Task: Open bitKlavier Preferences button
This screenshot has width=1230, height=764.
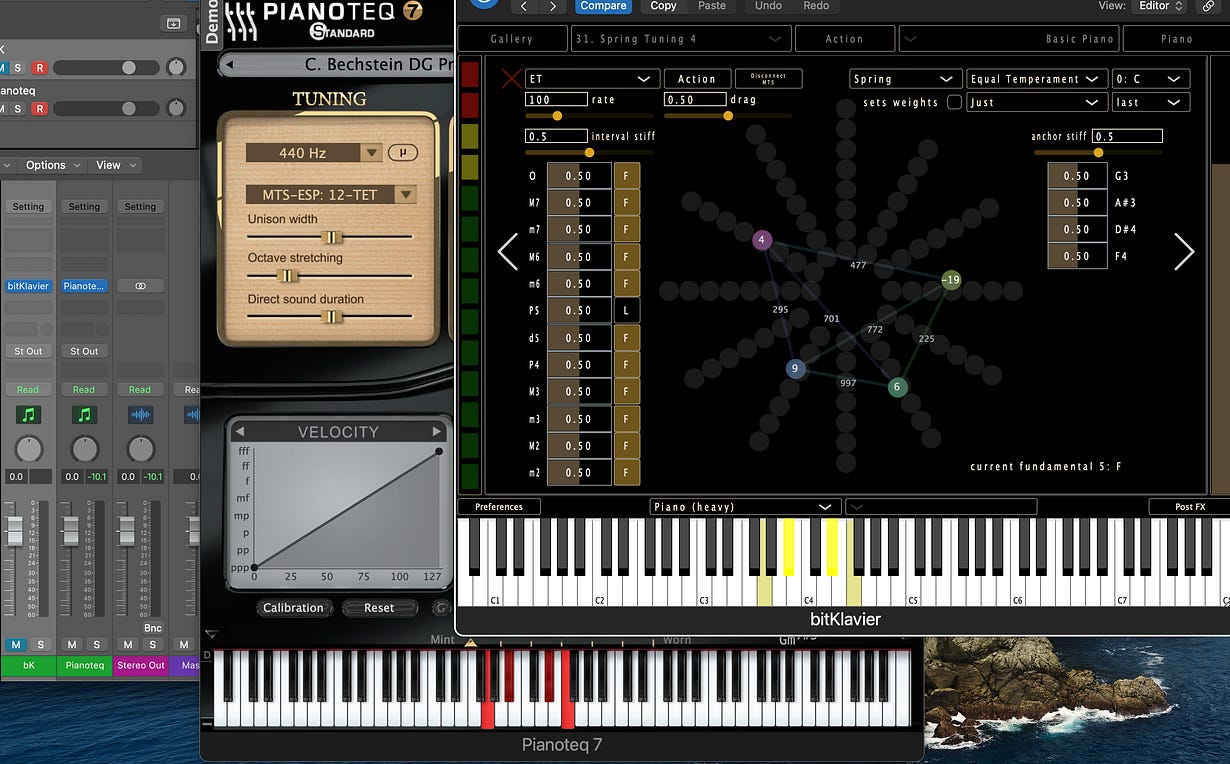Action: click(x=499, y=507)
